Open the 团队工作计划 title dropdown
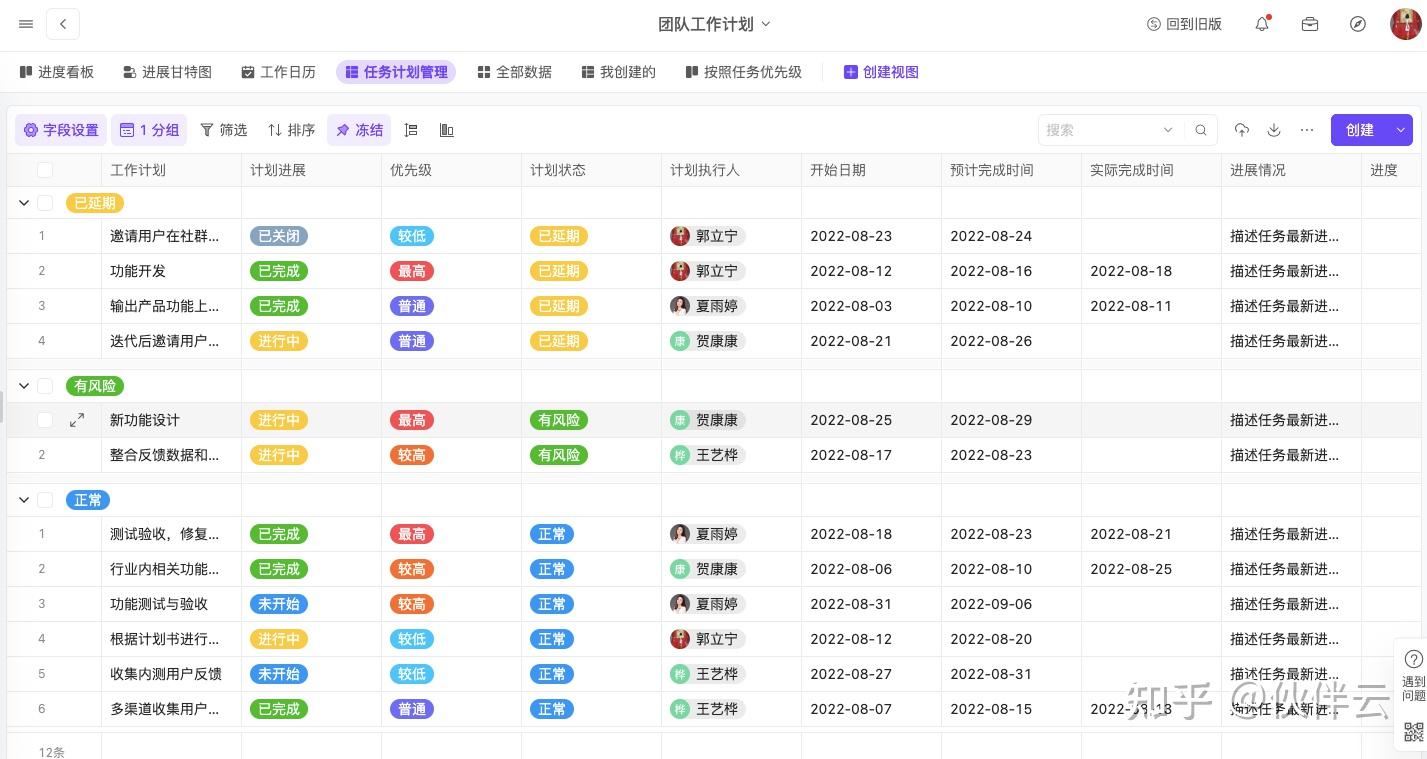Image resolution: width=1427 pixels, height=759 pixels. 766,24
